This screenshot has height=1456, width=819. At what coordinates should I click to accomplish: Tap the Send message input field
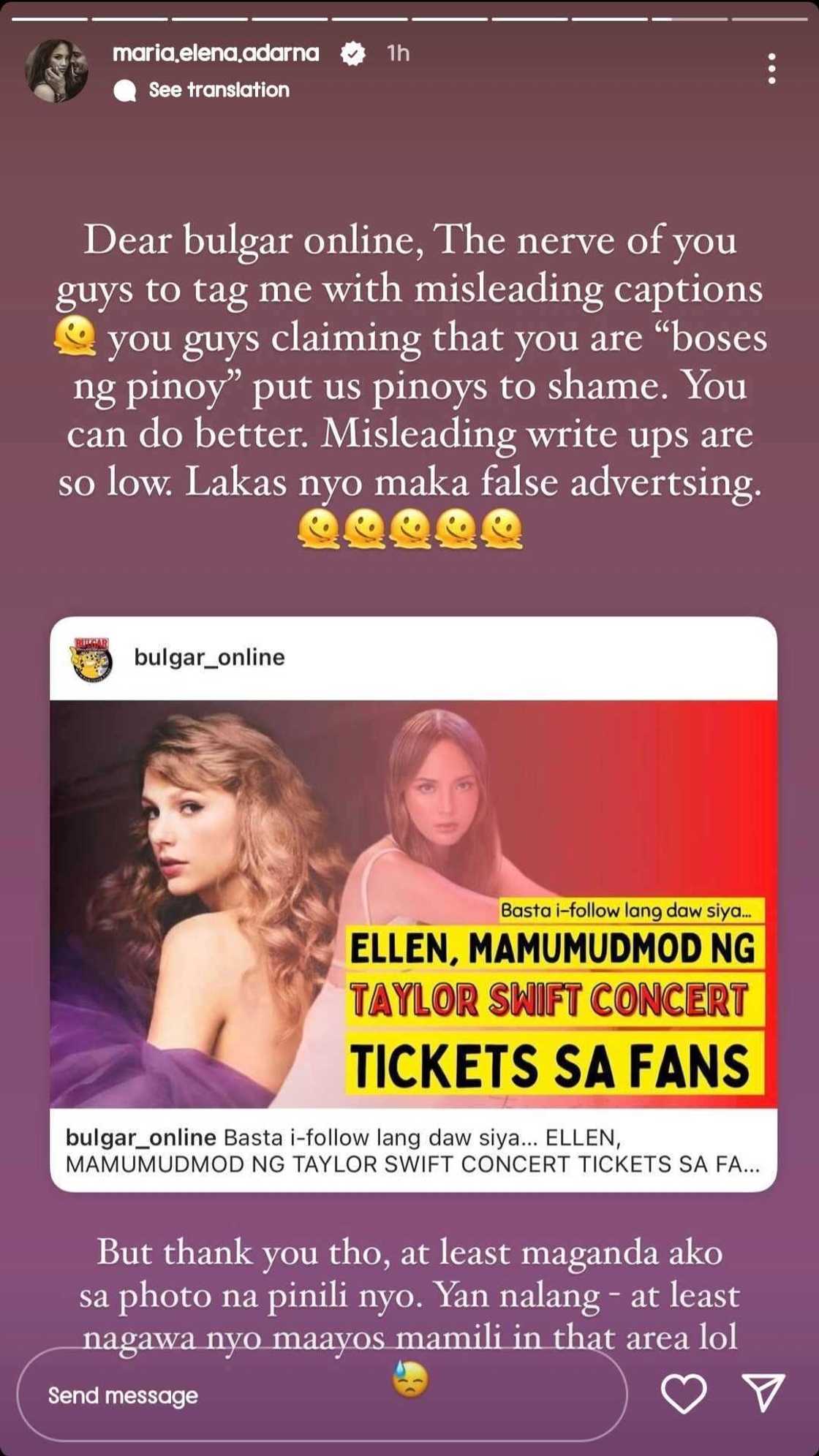pos(322,1395)
